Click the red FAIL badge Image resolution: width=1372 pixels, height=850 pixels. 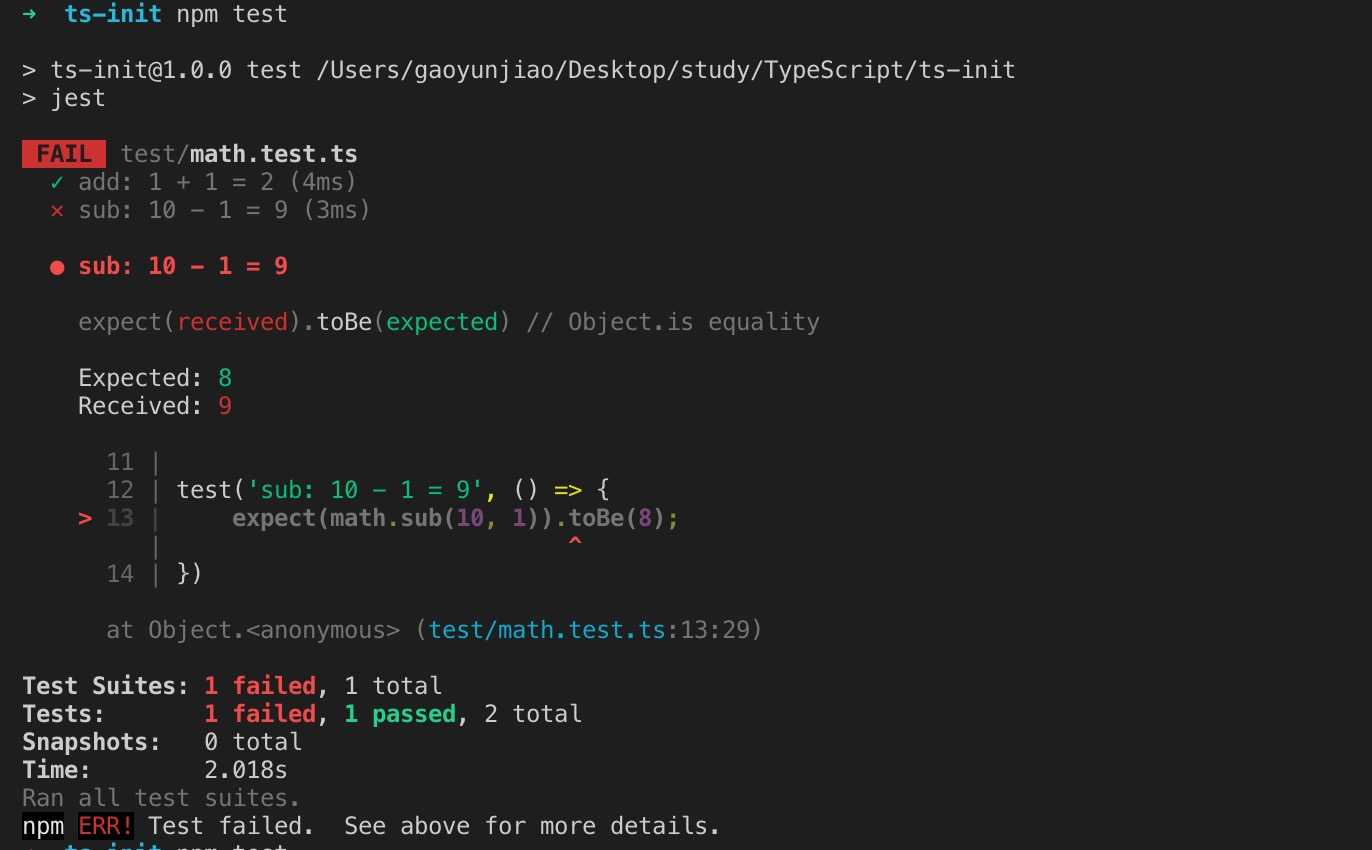click(63, 154)
